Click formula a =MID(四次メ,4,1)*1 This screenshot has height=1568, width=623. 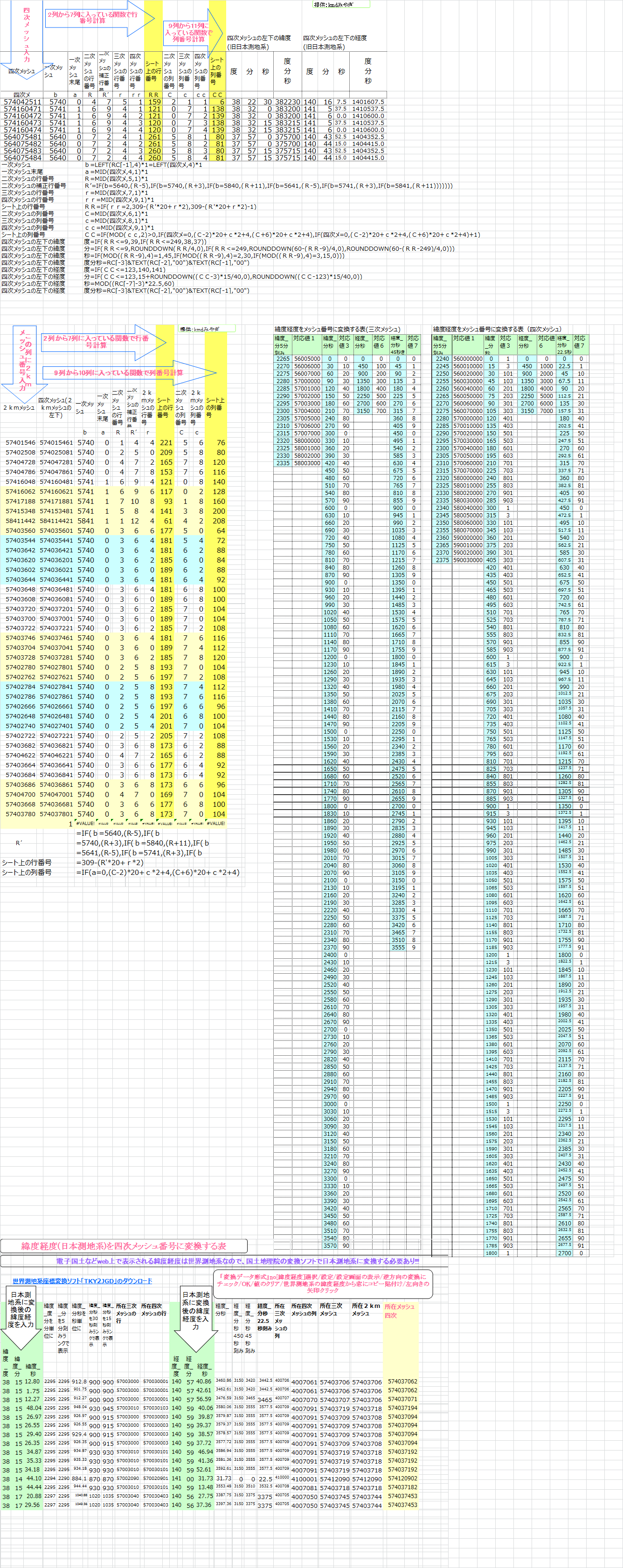point(116,172)
